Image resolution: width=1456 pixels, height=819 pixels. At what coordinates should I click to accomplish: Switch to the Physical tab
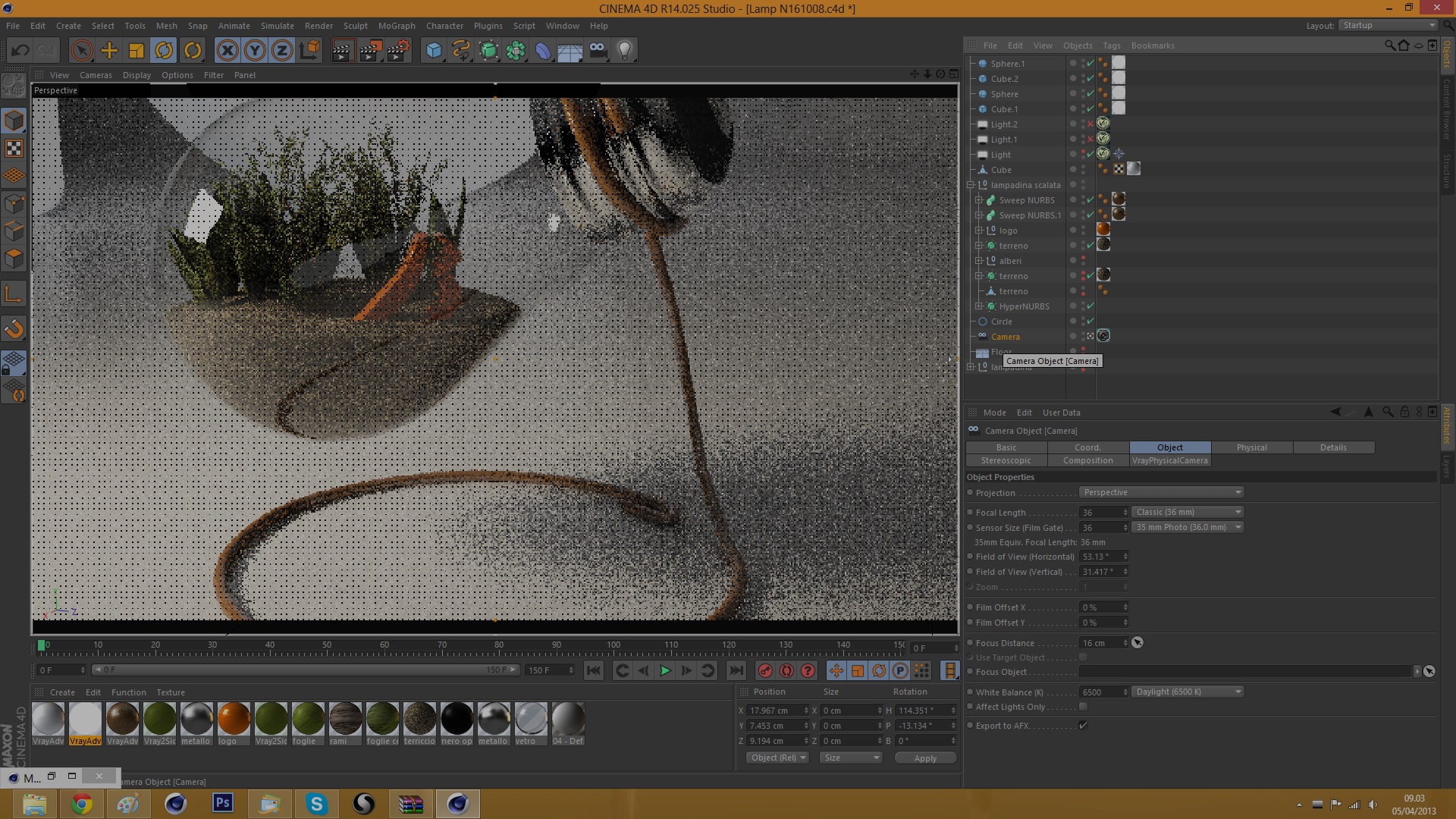[x=1251, y=447]
